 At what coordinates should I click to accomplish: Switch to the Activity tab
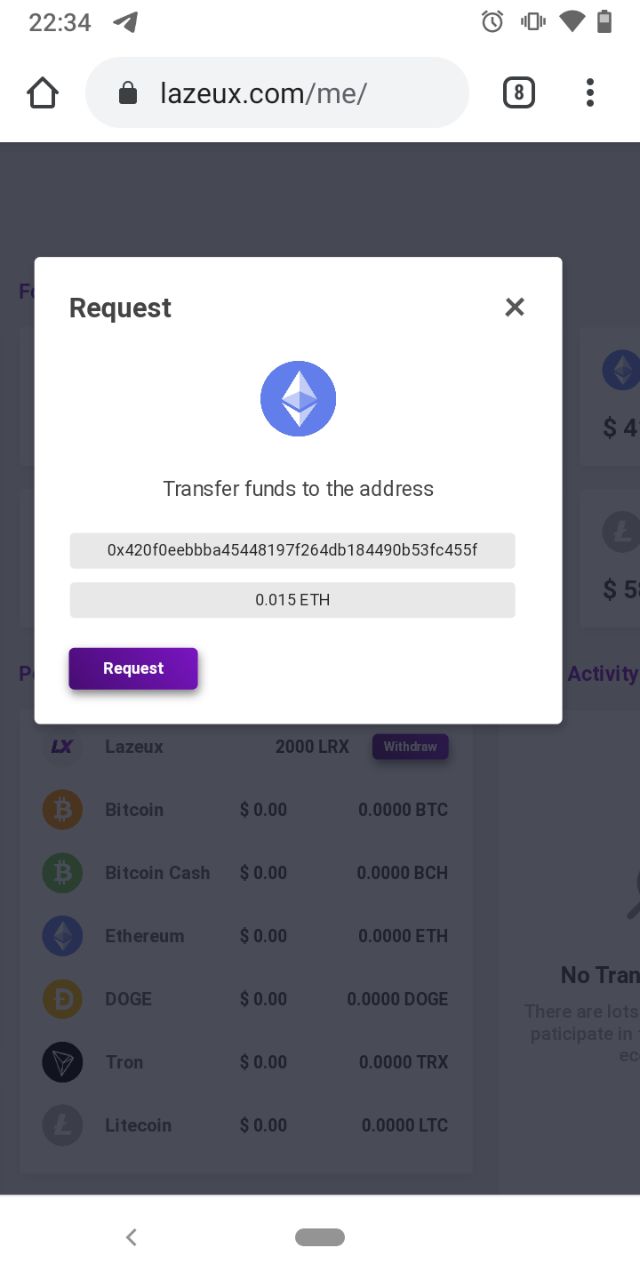click(x=602, y=674)
